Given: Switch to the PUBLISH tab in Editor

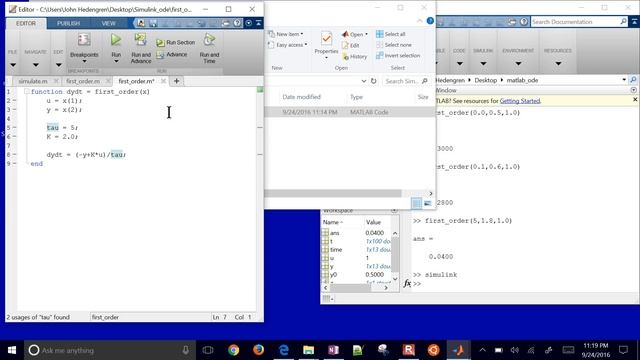Looking at the screenshot, I should click(x=68, y=23).
